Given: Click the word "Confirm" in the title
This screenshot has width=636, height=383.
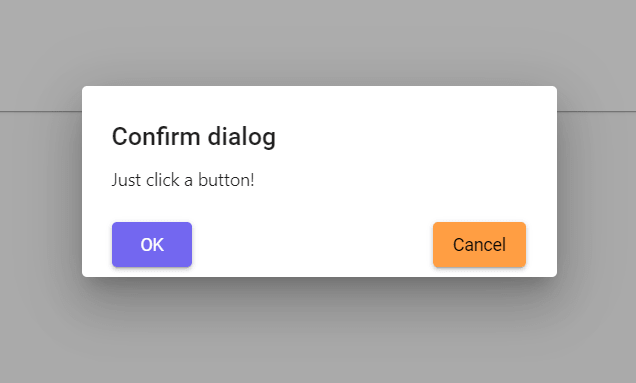Looking at the screenshot, I should (156, 136).
